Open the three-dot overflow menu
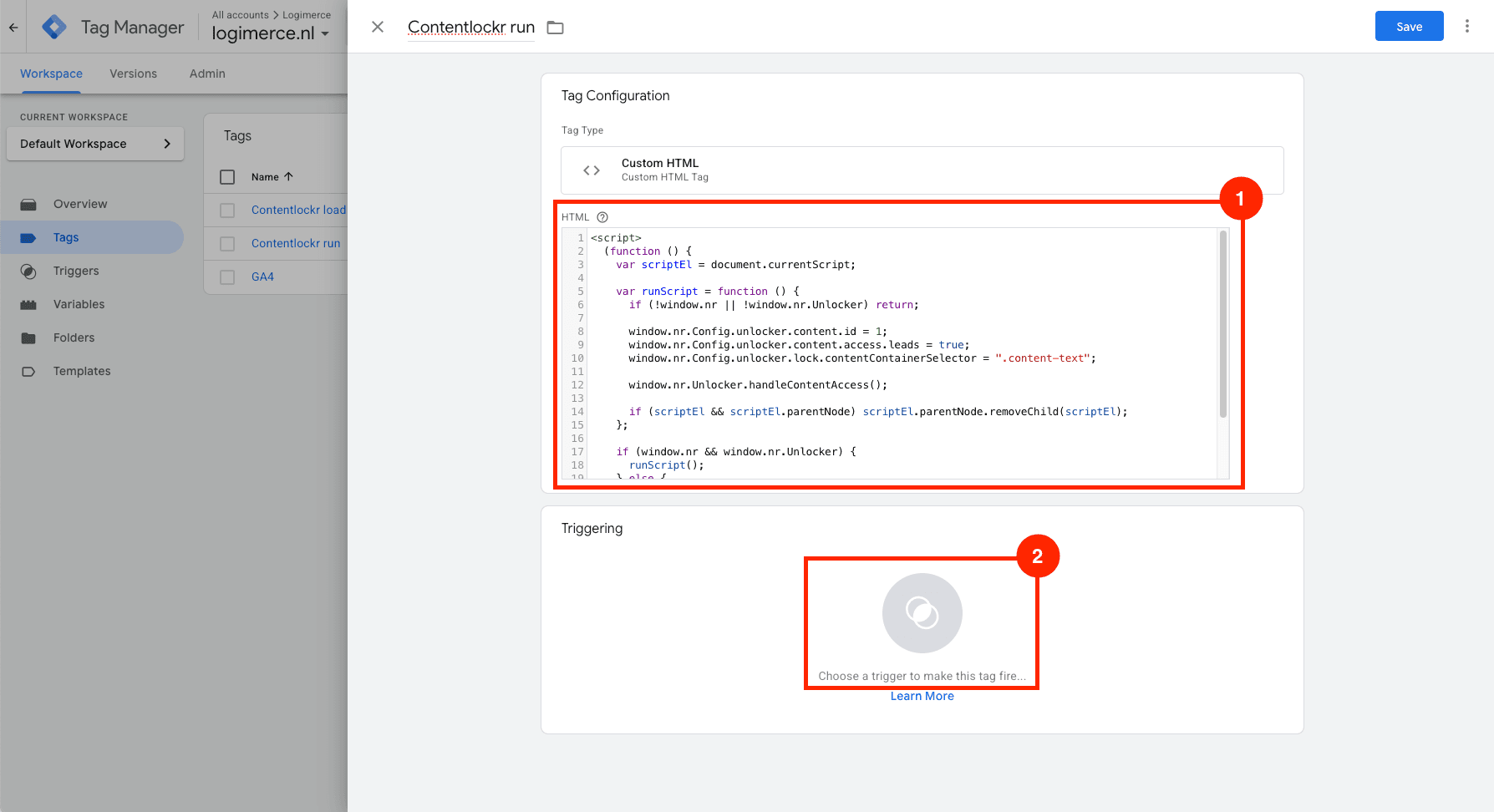1494x812 pixels. point(1467,26)
